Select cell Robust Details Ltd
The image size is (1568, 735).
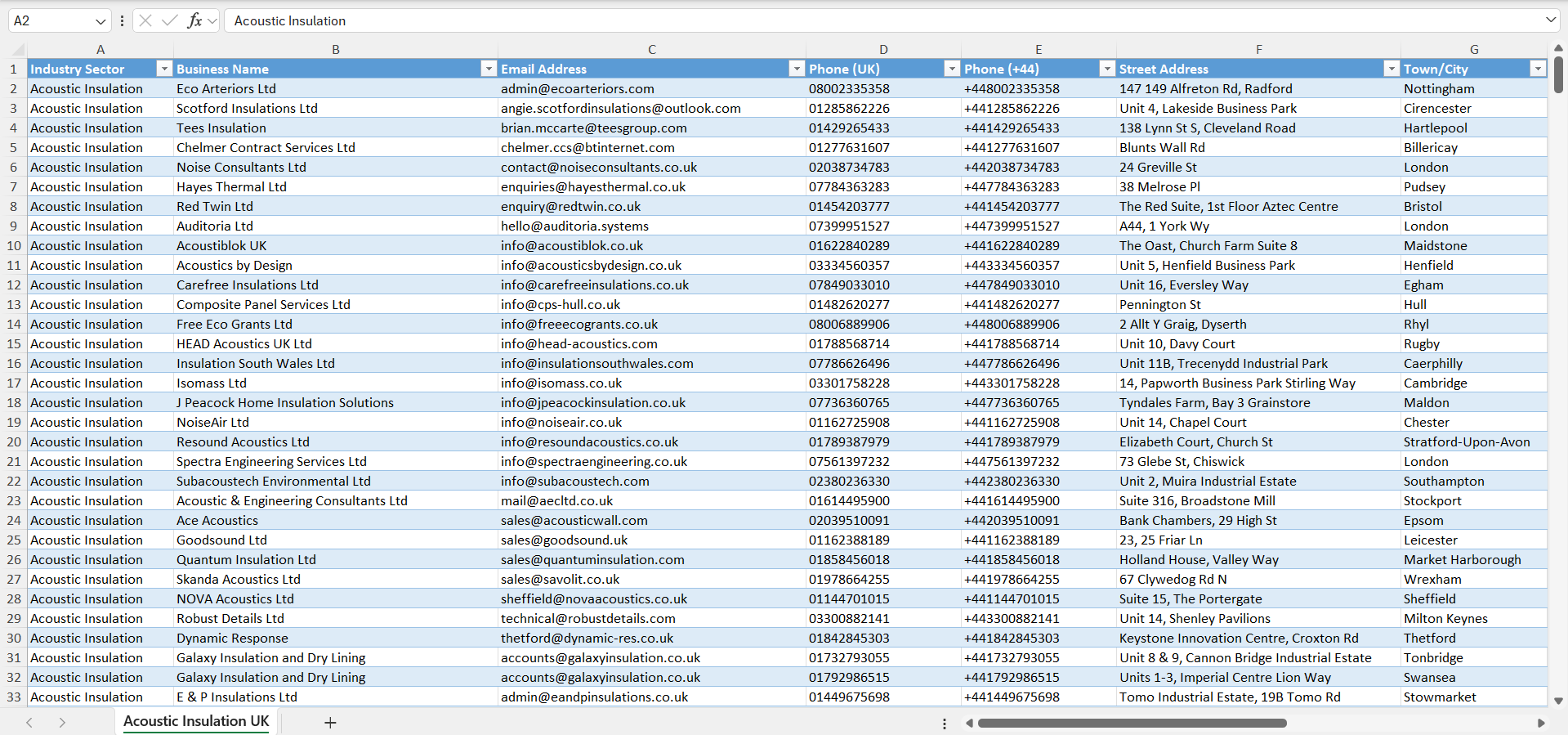click(x=336, y=618)
